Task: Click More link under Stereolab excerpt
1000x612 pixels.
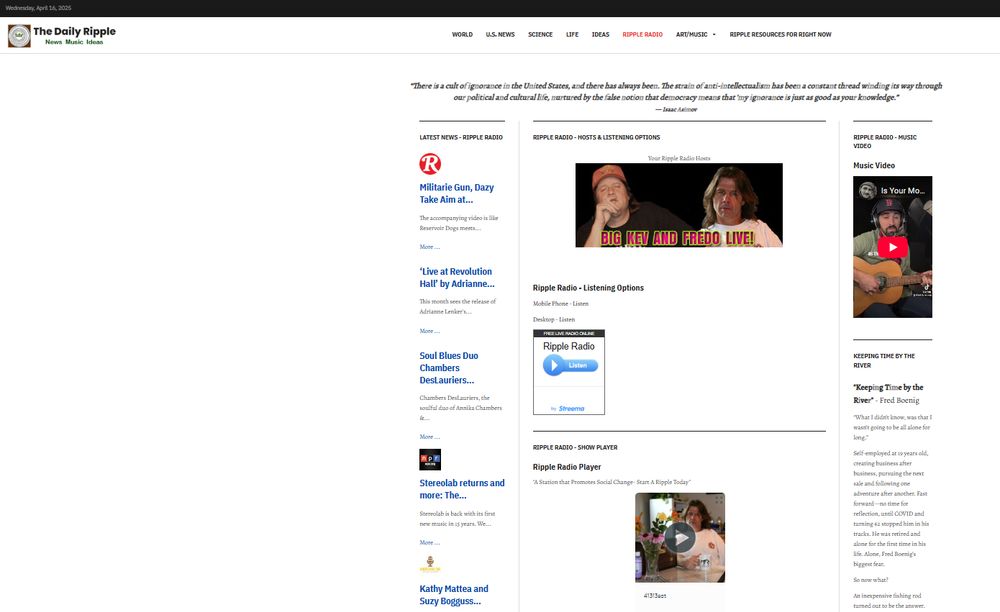Action: (429, 543)
